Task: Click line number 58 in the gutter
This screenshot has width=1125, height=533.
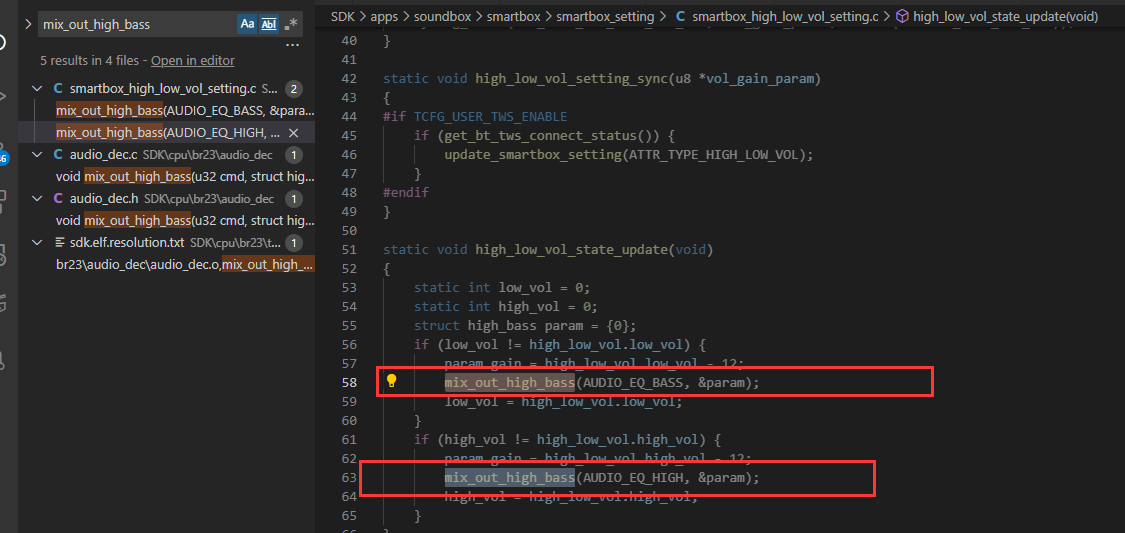Action: 349,382
